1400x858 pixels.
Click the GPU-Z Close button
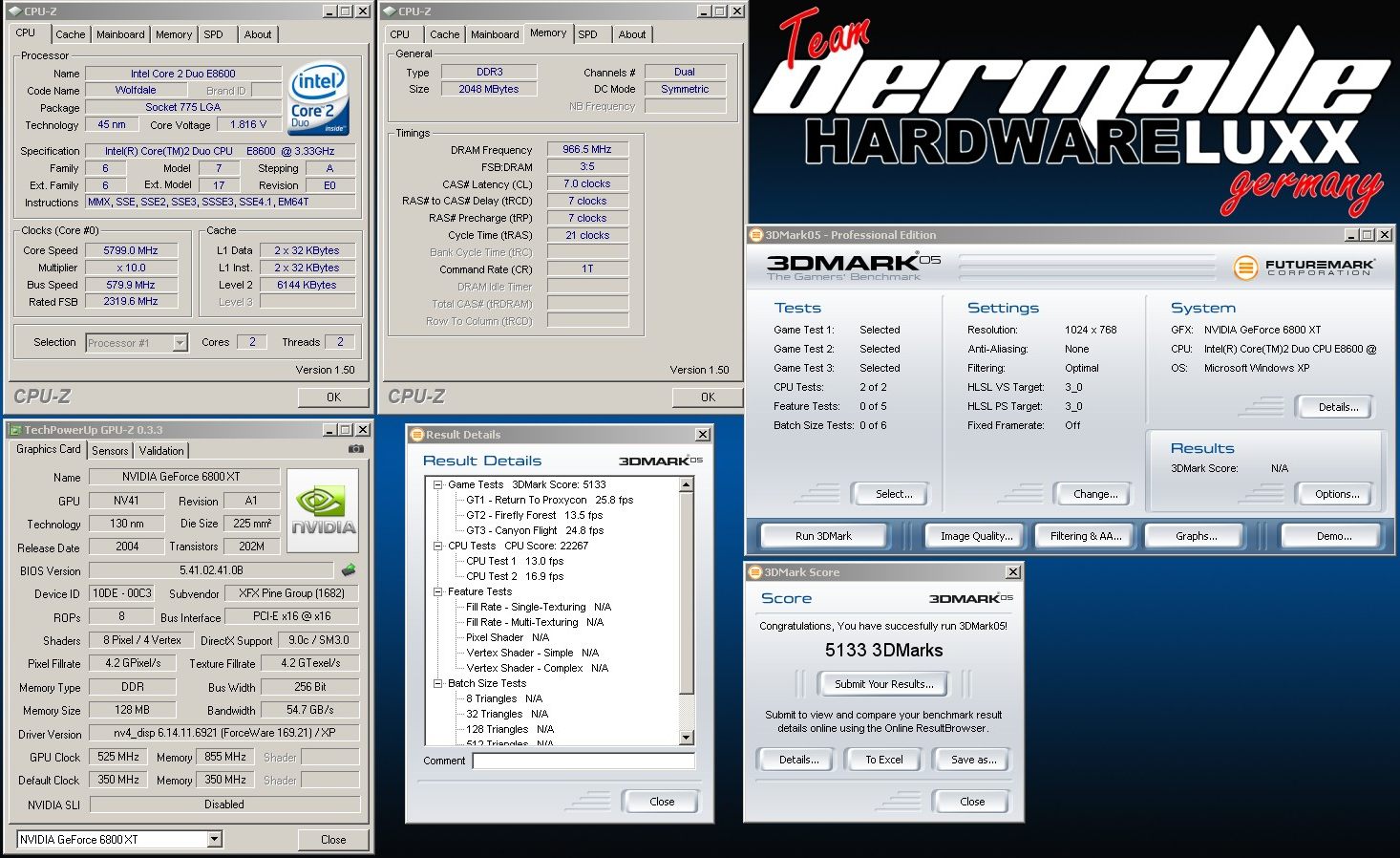point(333,840)
